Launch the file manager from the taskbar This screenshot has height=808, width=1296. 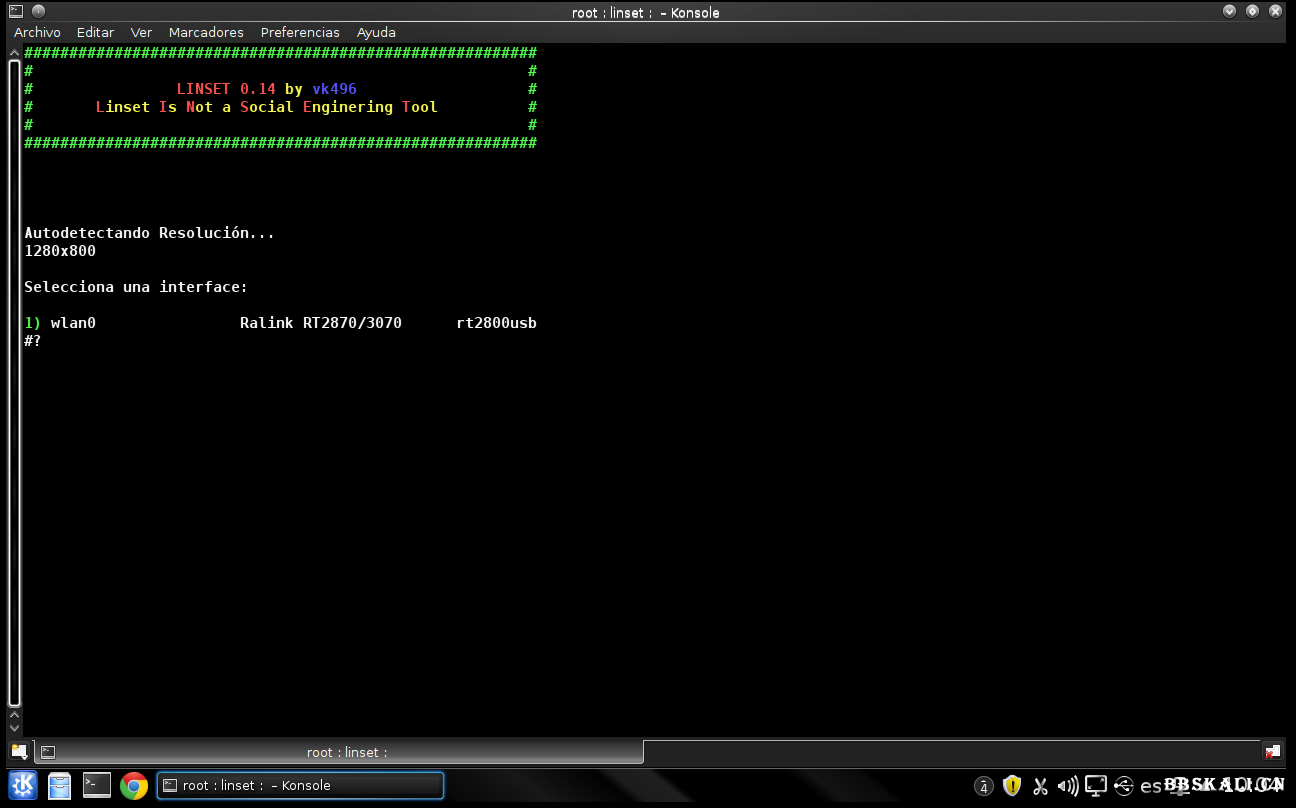point(60,786)
